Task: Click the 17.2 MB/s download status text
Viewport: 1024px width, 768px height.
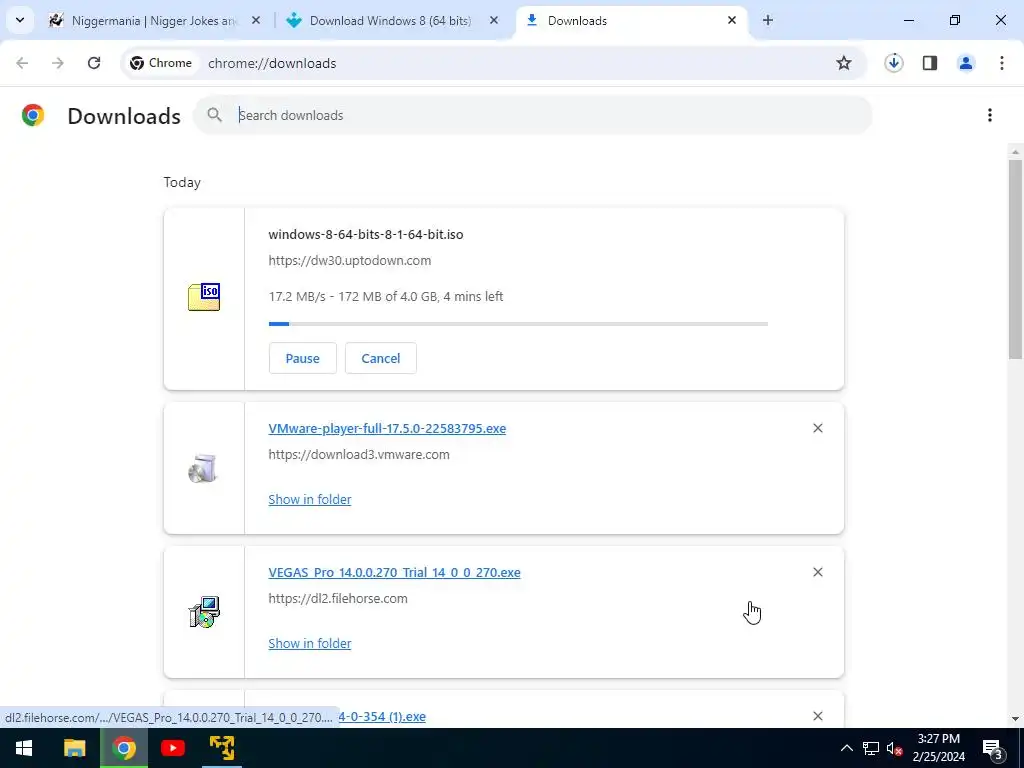Action: pos(385,296)
